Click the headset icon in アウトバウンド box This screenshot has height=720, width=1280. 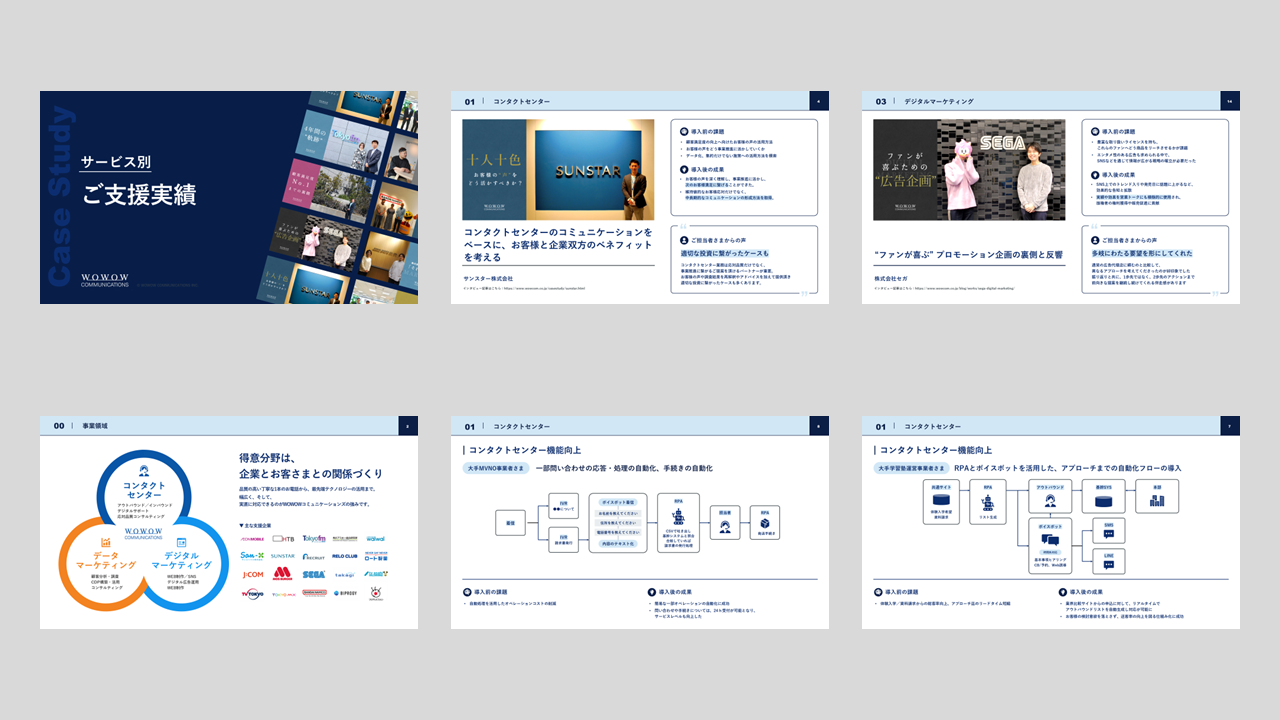click(1050, 501)
